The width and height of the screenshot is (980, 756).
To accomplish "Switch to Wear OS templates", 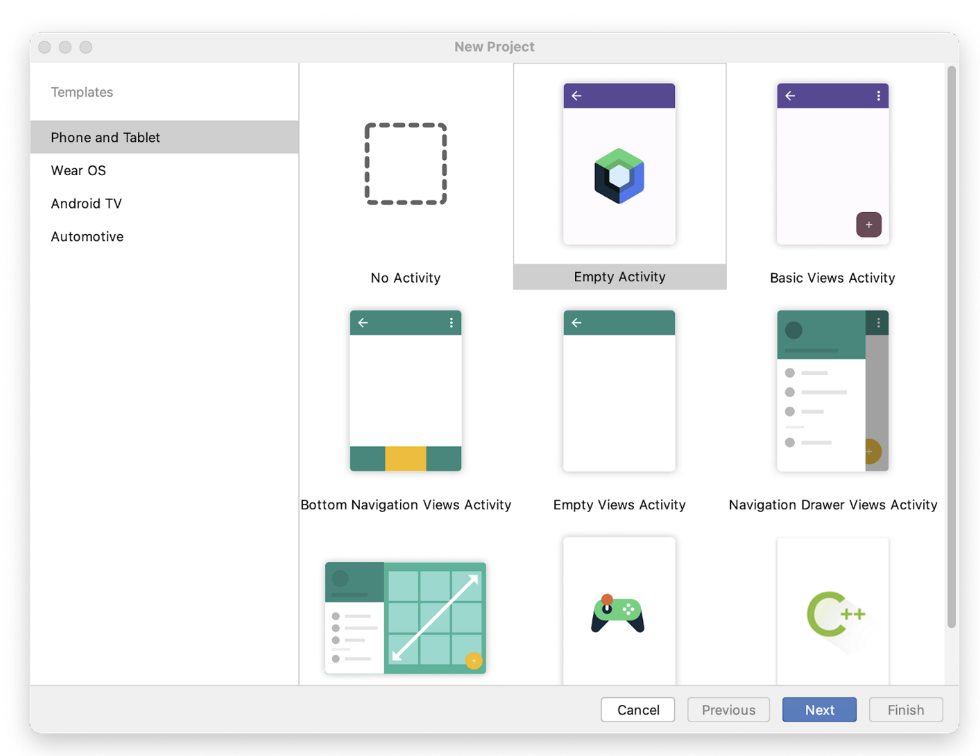I will (164, 171).
